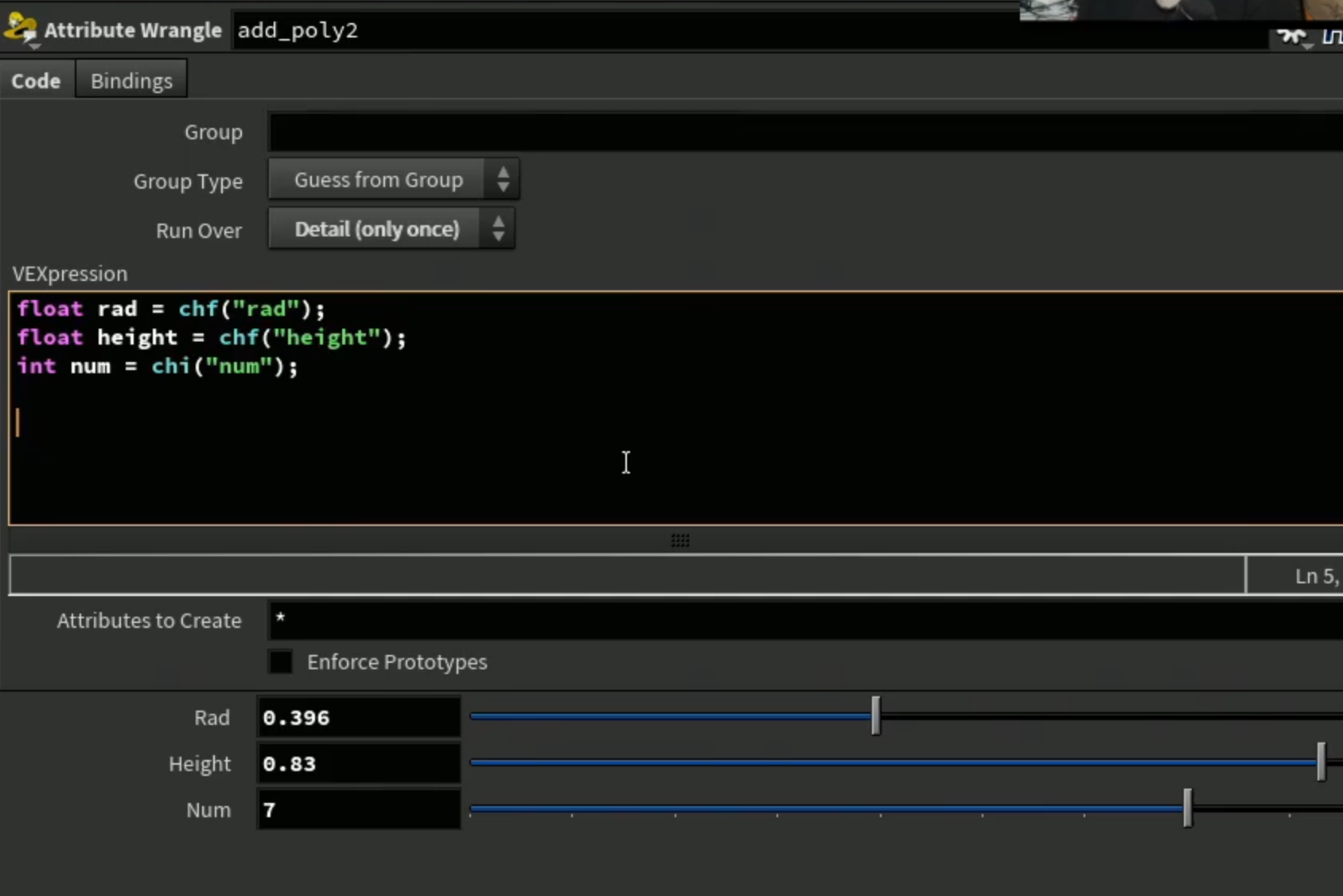
Task: Select the Code tab
Action: [x=37, y=80]
